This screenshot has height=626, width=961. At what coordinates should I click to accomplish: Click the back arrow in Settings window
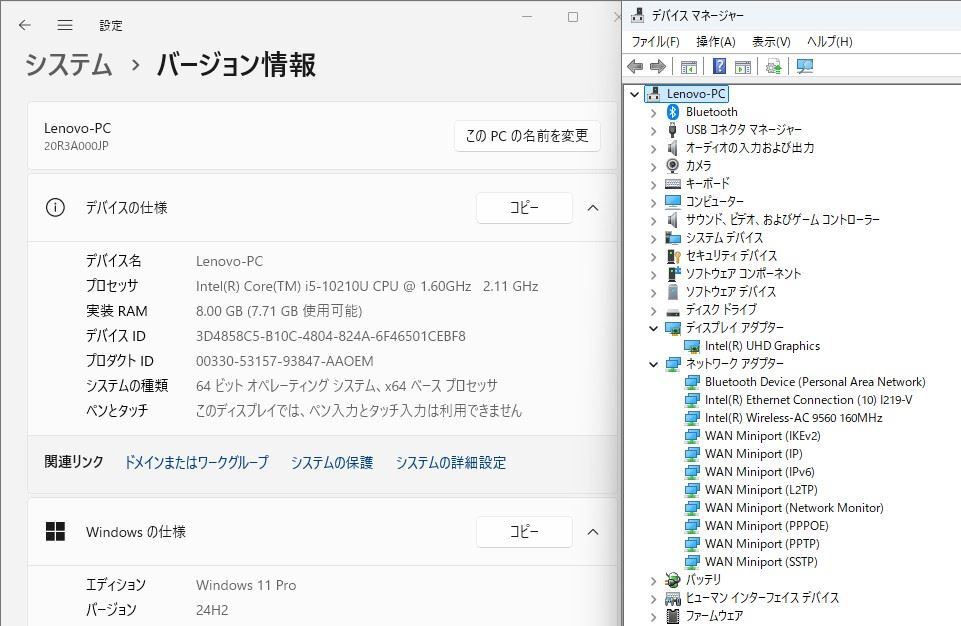[23, 25]
